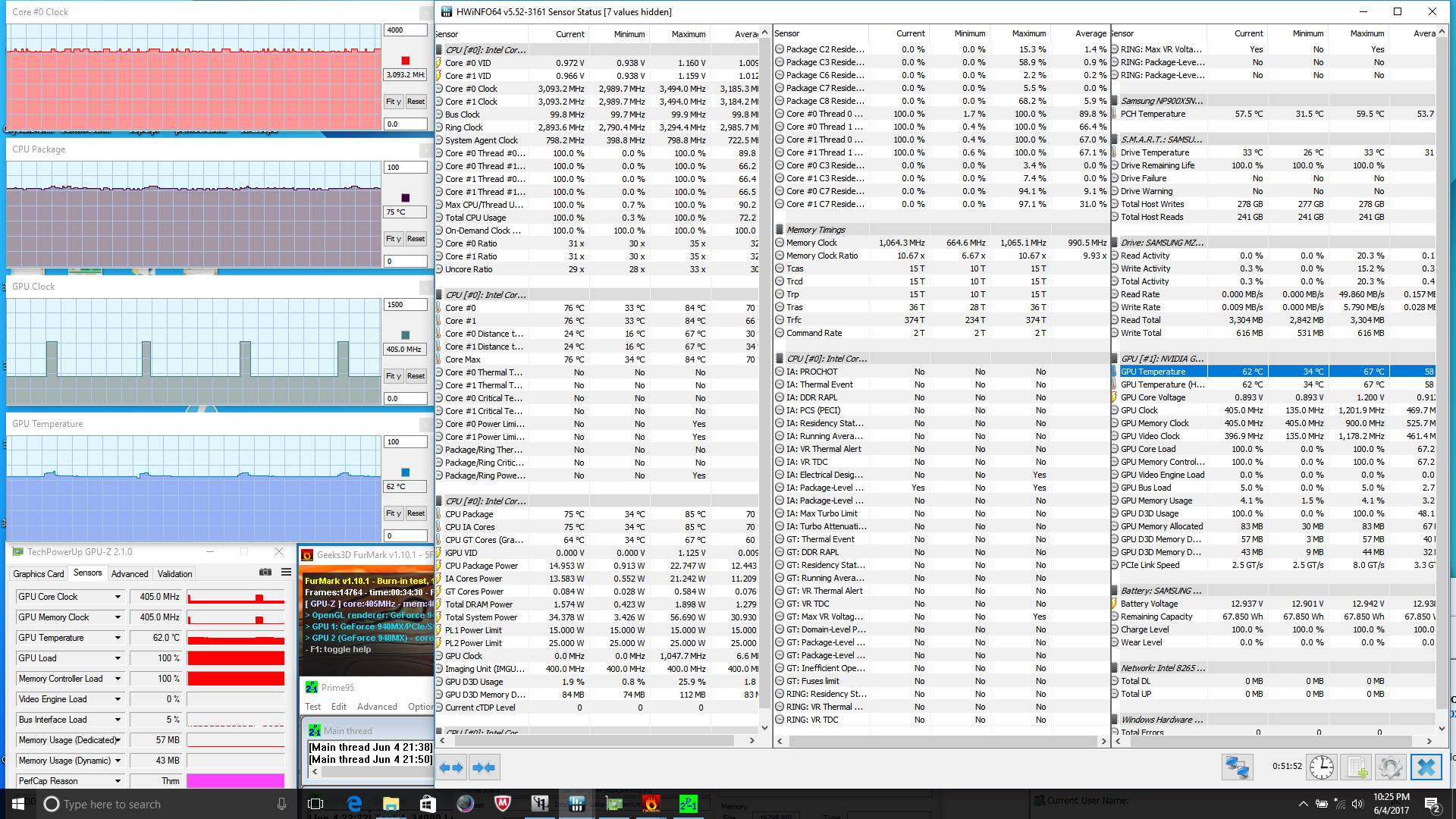Click dark purple swatch in CPU Package graph
Image resolution: width=1456 pixels, height=819 pixels.
pyautogui.click(x=406, y=198)
